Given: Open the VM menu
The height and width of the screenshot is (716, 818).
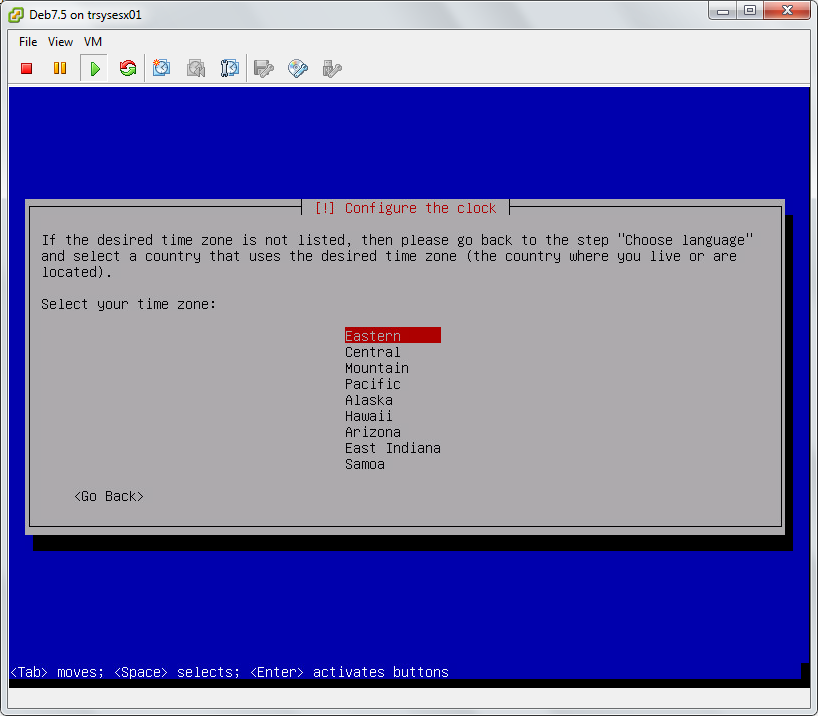Looking at the screenshot, I should pyautogui.click(x=93, y=42).
